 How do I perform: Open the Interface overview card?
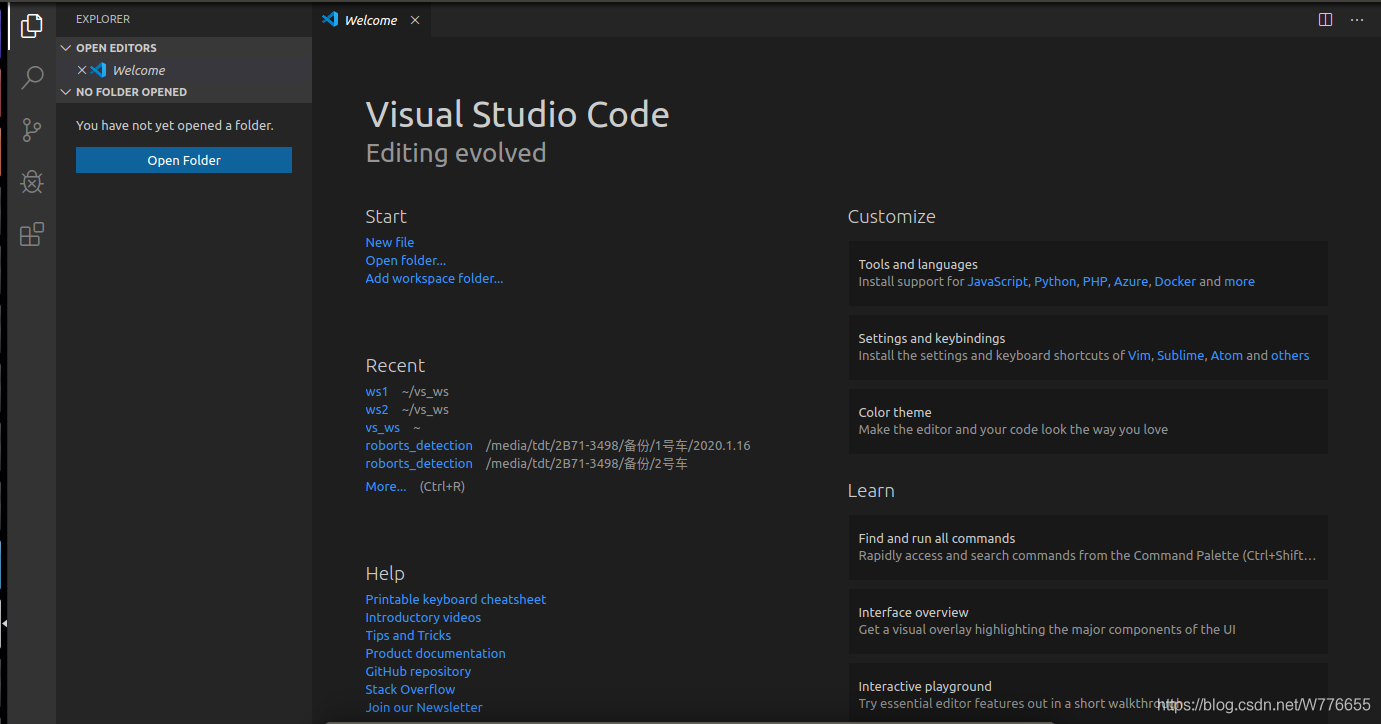click(1088, 621)
